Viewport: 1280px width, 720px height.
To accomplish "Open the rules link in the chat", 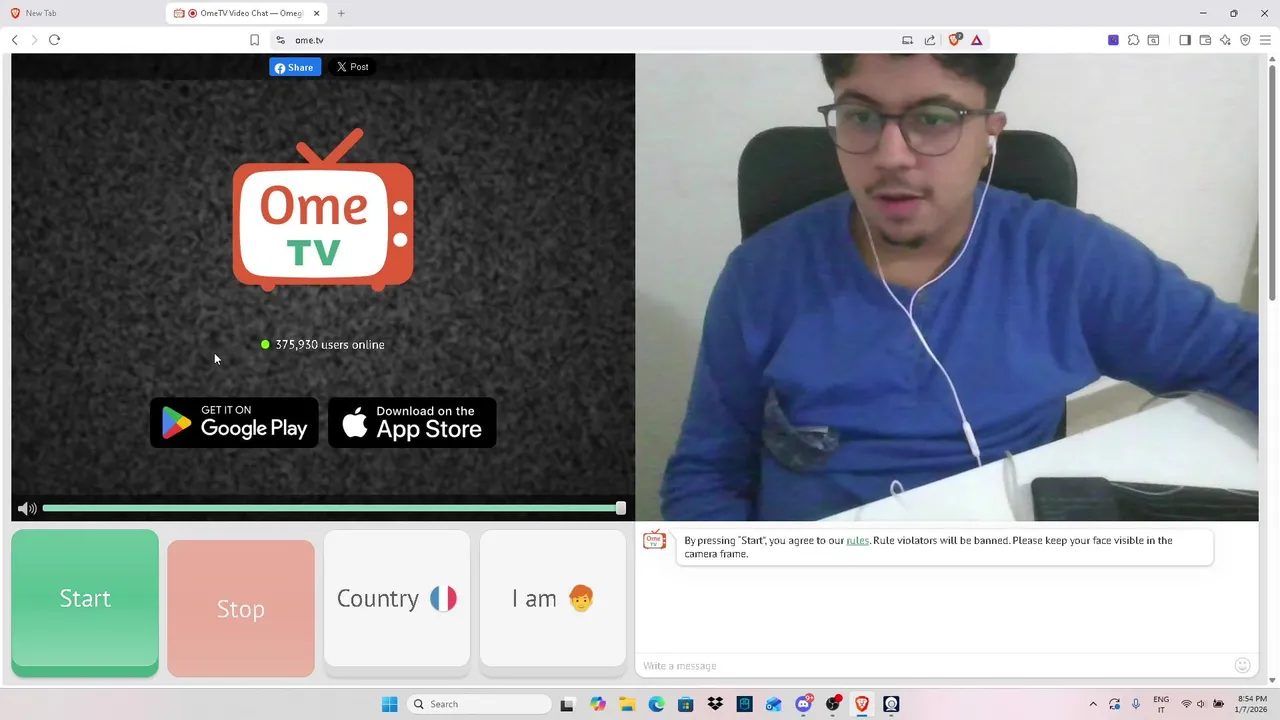I will [x=858, y=540].
